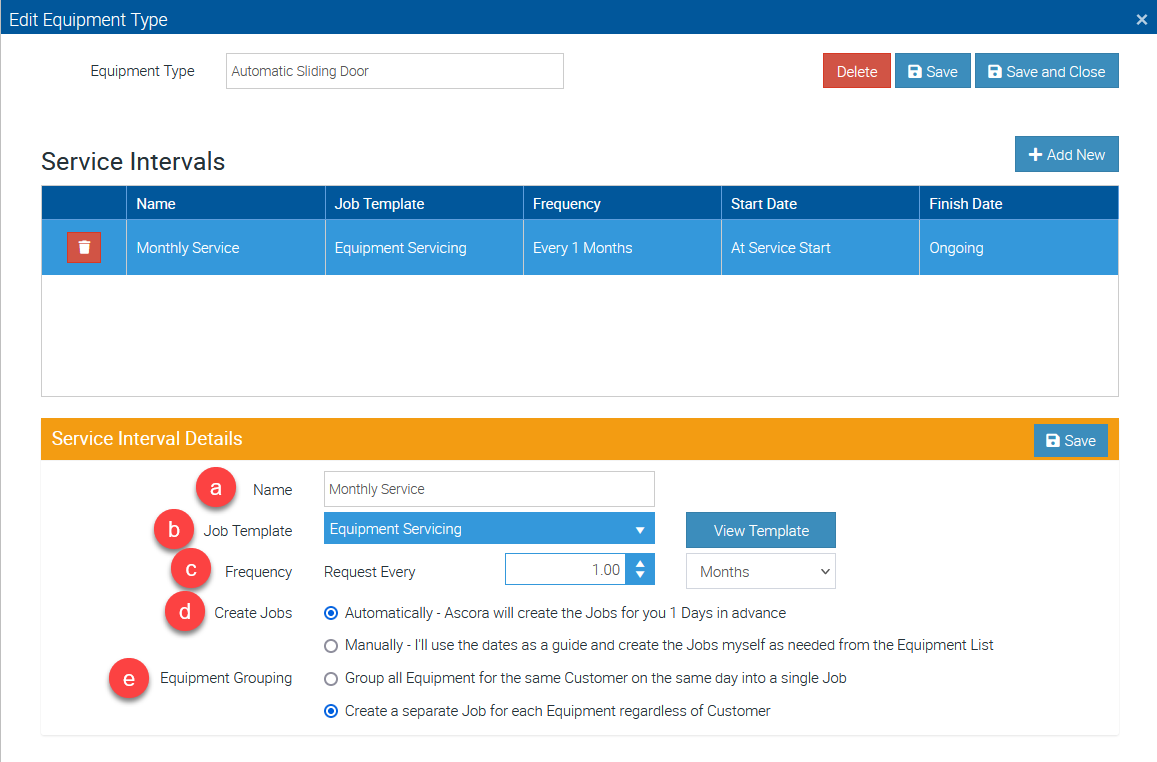Sort by Frequency column header

click(x=566, y=203)
